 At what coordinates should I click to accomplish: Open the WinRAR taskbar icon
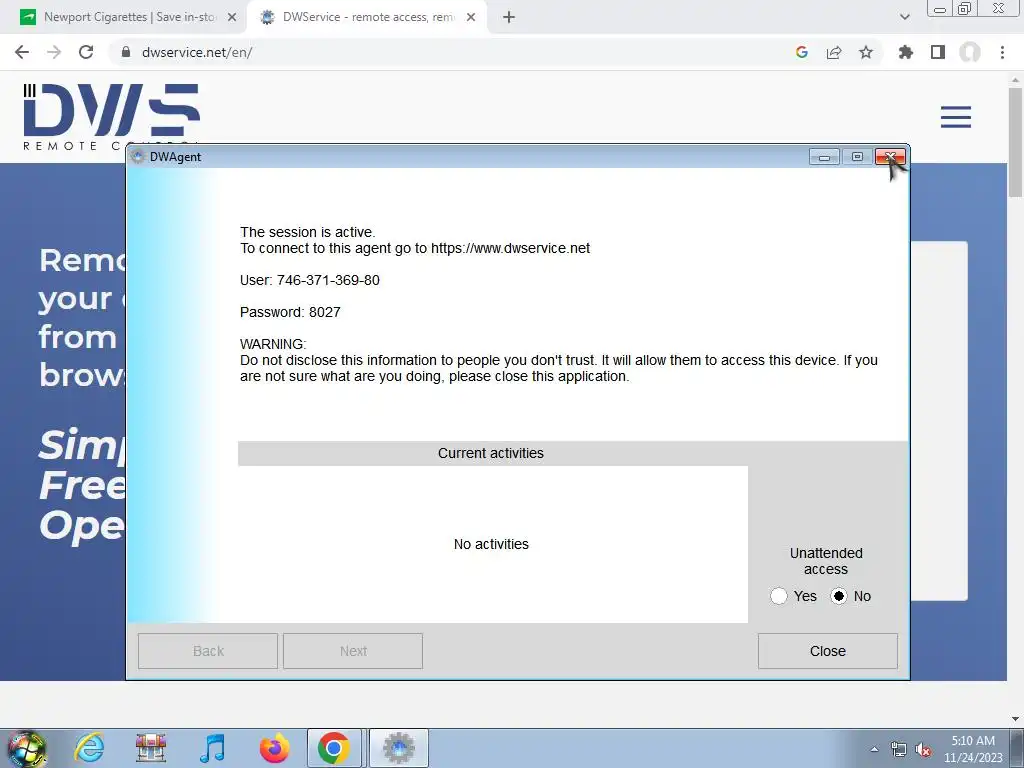(151, 748)
